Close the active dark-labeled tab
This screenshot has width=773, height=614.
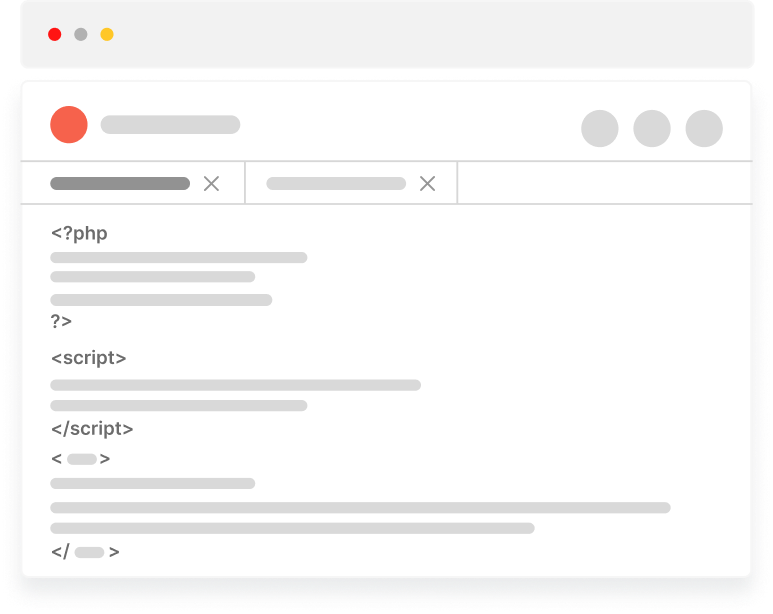coord(211,183)
